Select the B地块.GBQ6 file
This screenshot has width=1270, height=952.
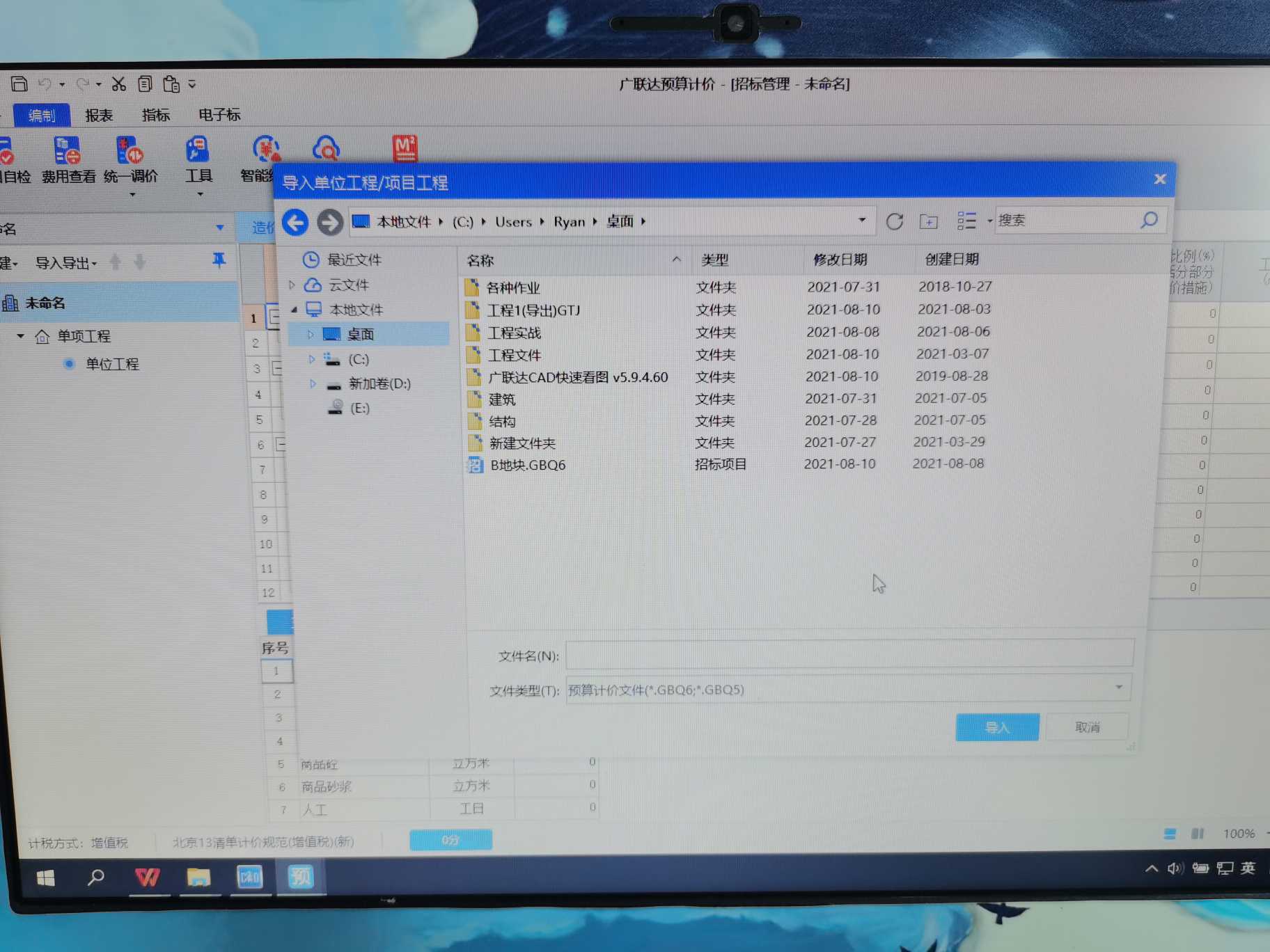(528, 465)
